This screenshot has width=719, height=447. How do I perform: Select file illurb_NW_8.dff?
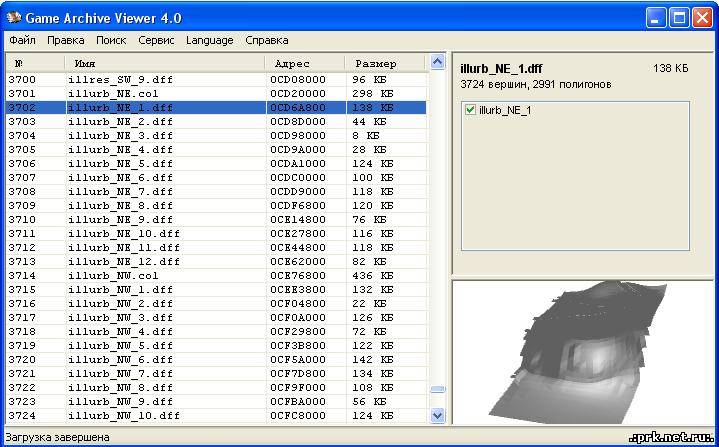(121, 387)
